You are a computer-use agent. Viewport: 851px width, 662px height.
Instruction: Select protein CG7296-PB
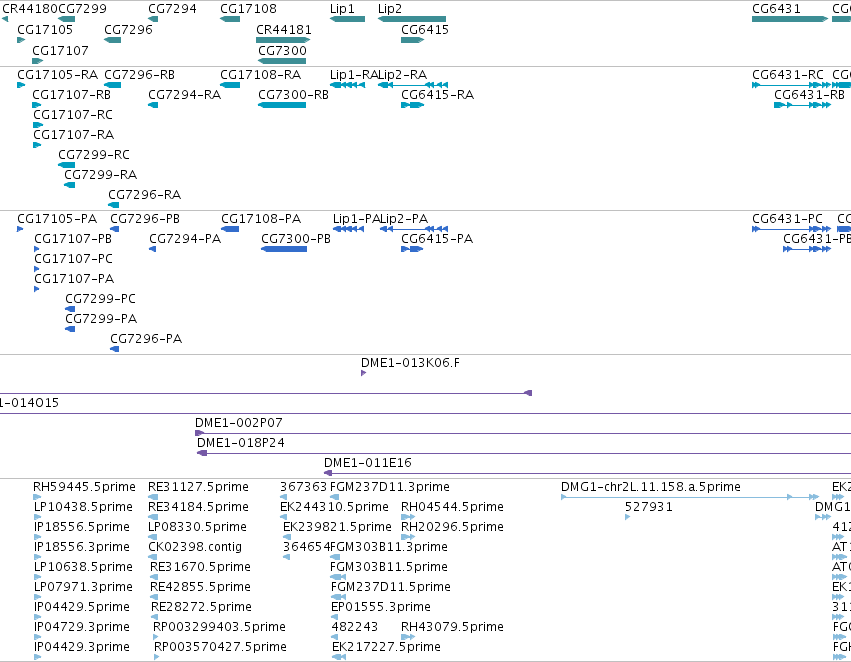[x=115, y=229]
